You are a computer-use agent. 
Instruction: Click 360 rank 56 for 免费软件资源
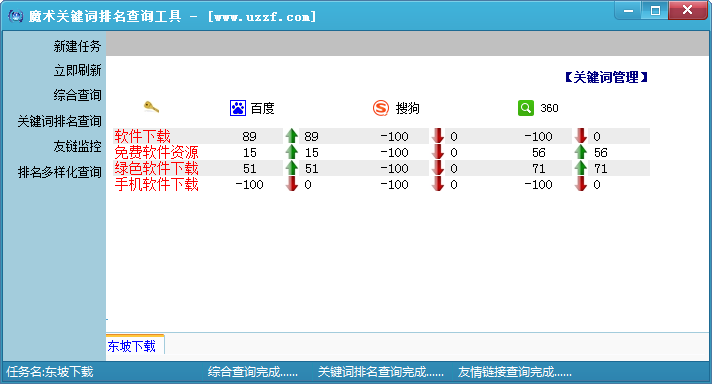(x=539, y=153)
